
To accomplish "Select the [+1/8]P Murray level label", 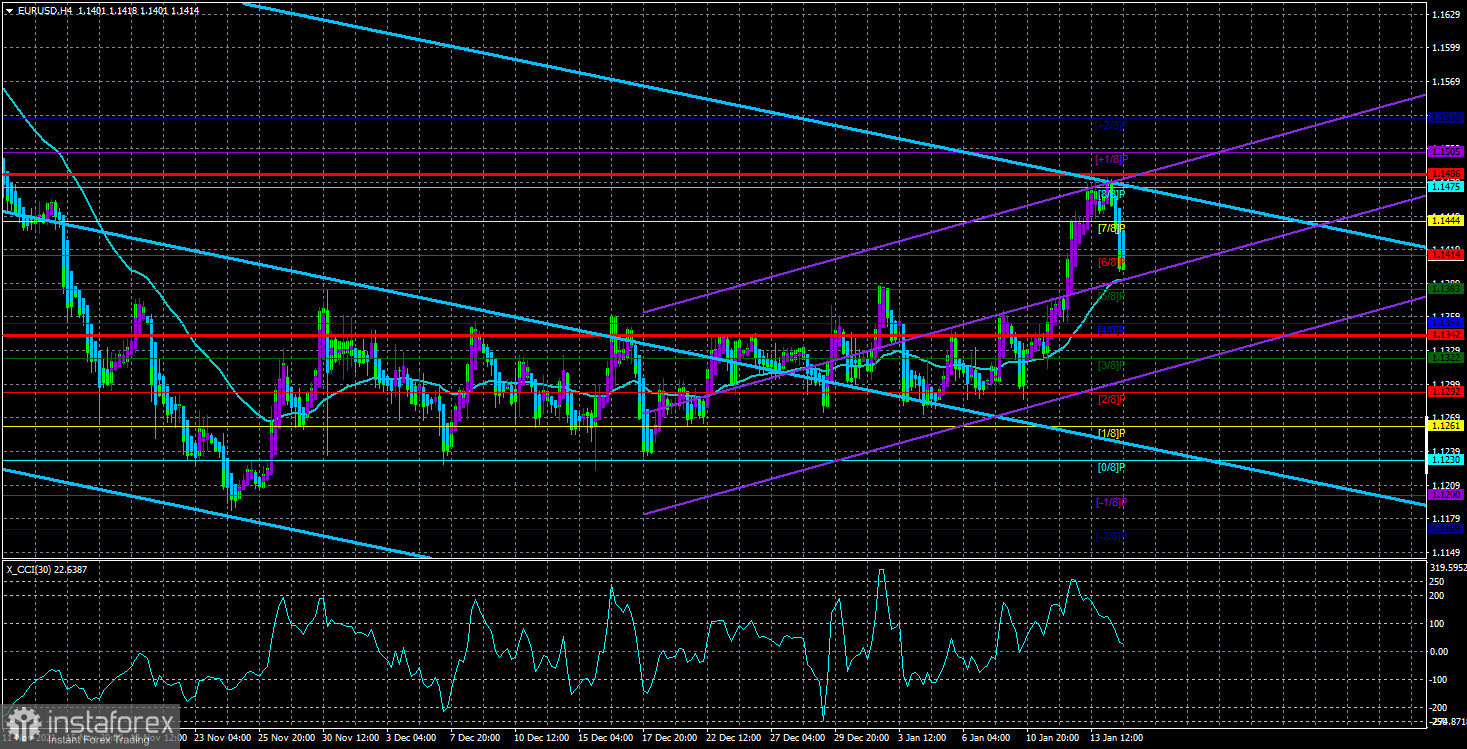I will click(x=1110, y=159).
